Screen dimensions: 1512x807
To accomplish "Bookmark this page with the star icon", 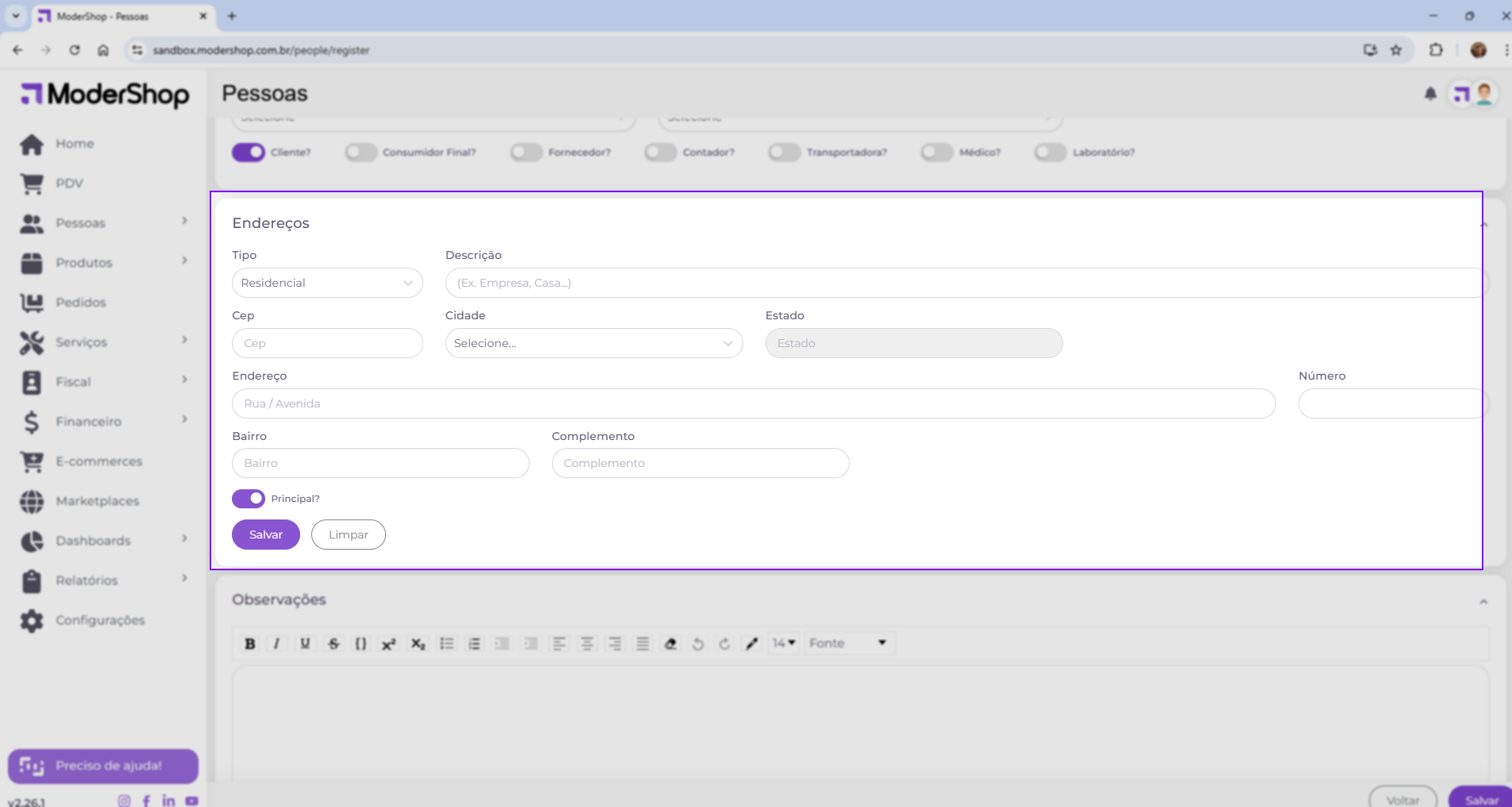I will pyautogui.click(x=1396, y=50).
